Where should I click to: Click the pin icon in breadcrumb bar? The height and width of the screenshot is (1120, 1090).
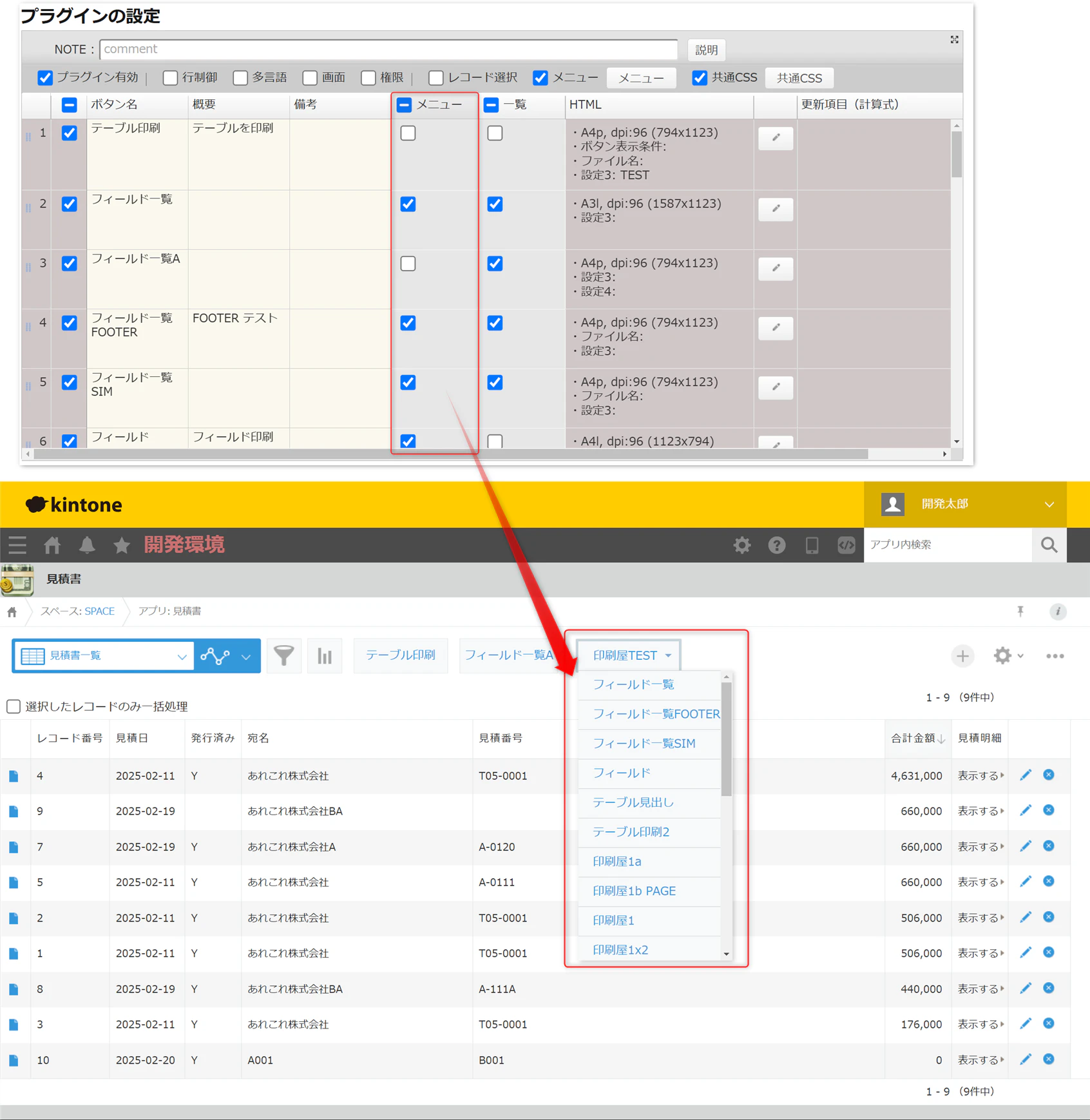1020,612
